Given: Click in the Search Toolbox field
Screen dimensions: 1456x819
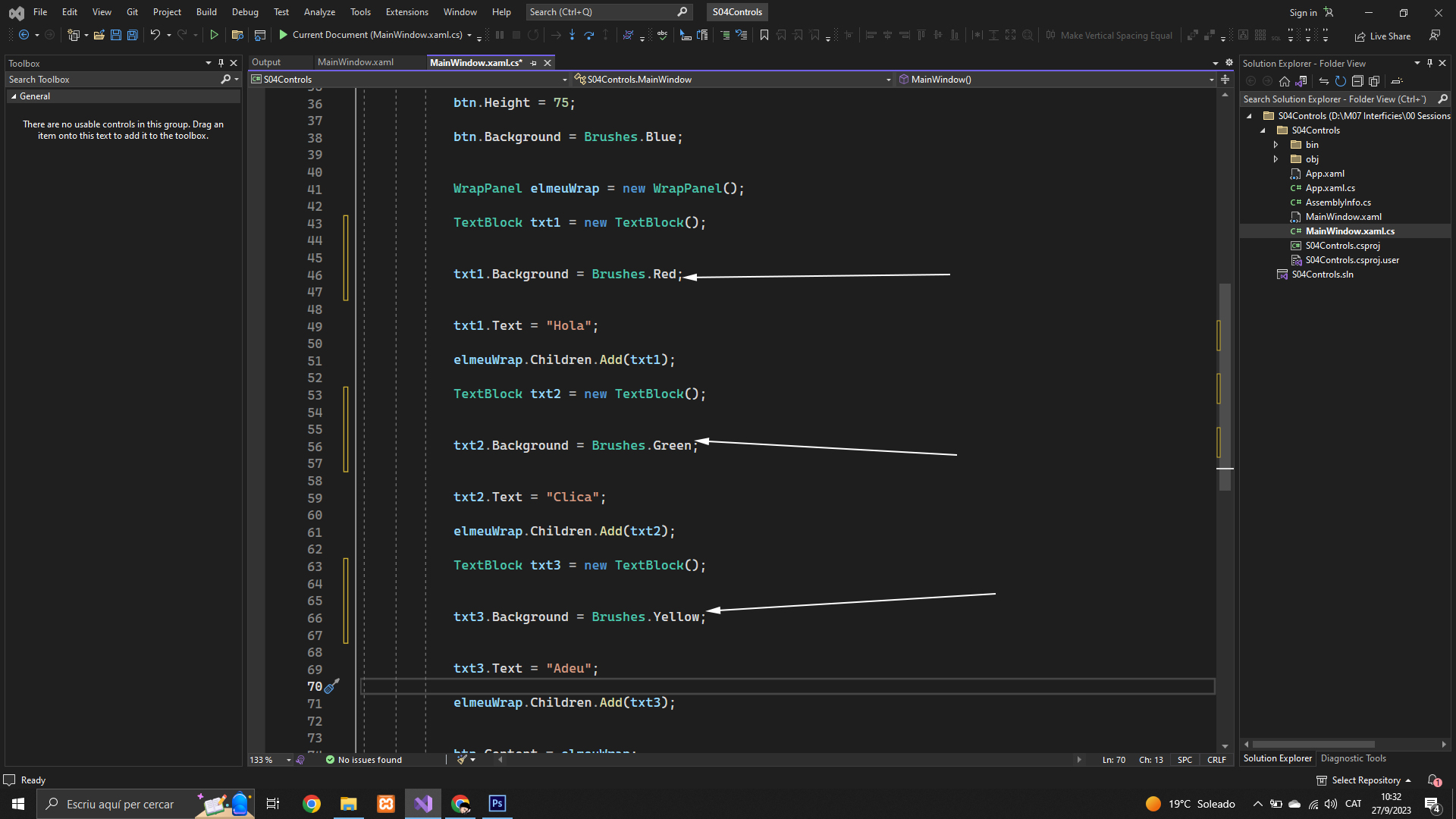Looking at the screenshot, I should [112, 80].
